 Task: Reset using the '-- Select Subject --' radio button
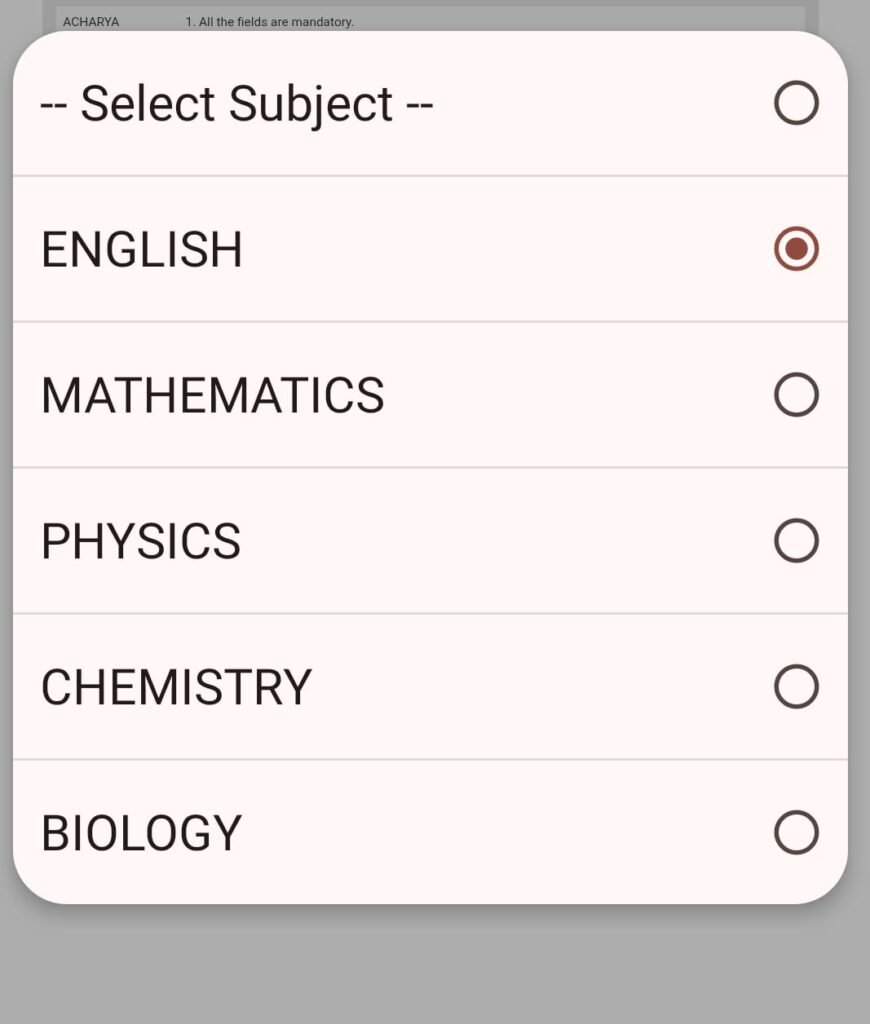point(796,103)
